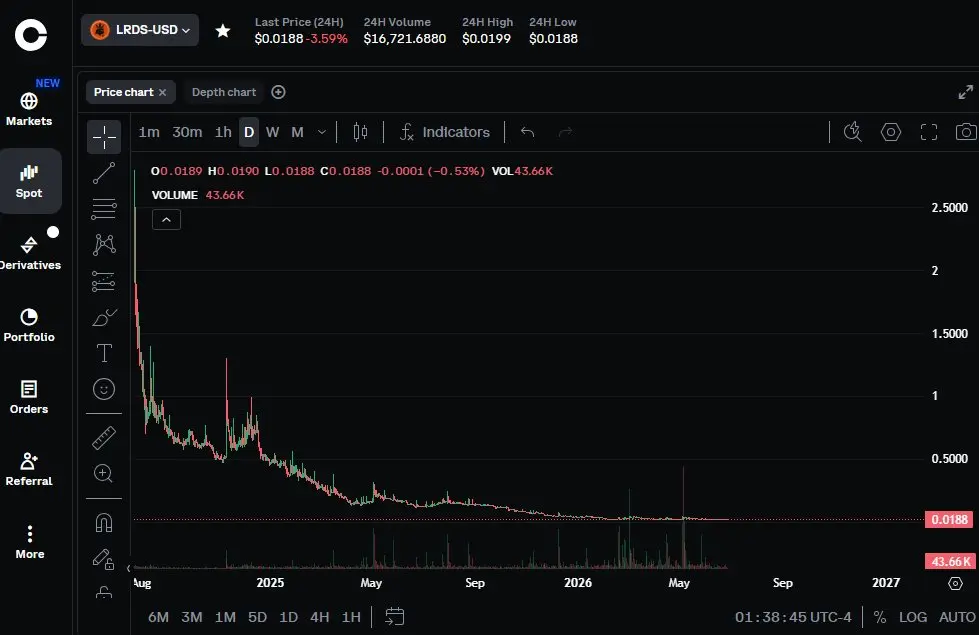This screenshot has width=979, height=635.
Task: Open the go-to-date calendar icon
Action: pyautogui.click(x=395, y=617)
